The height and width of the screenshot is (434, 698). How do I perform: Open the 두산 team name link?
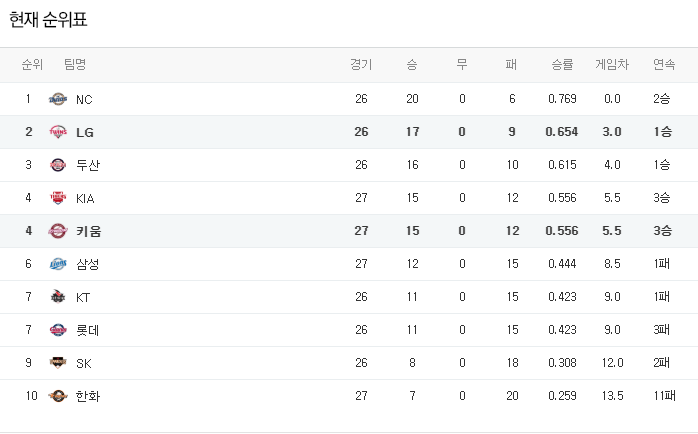pos(88,165)
